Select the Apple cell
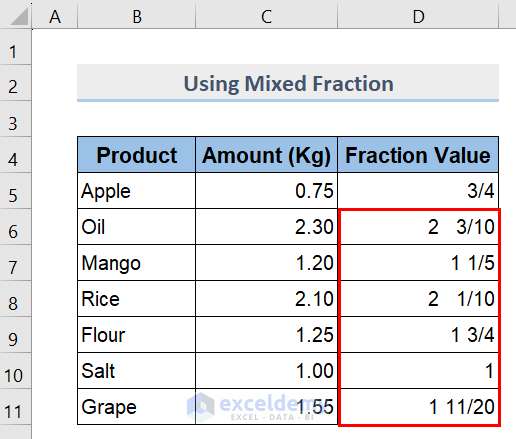Image resolution: width=516 pixels, height=439 pixels. pos(136,191)
